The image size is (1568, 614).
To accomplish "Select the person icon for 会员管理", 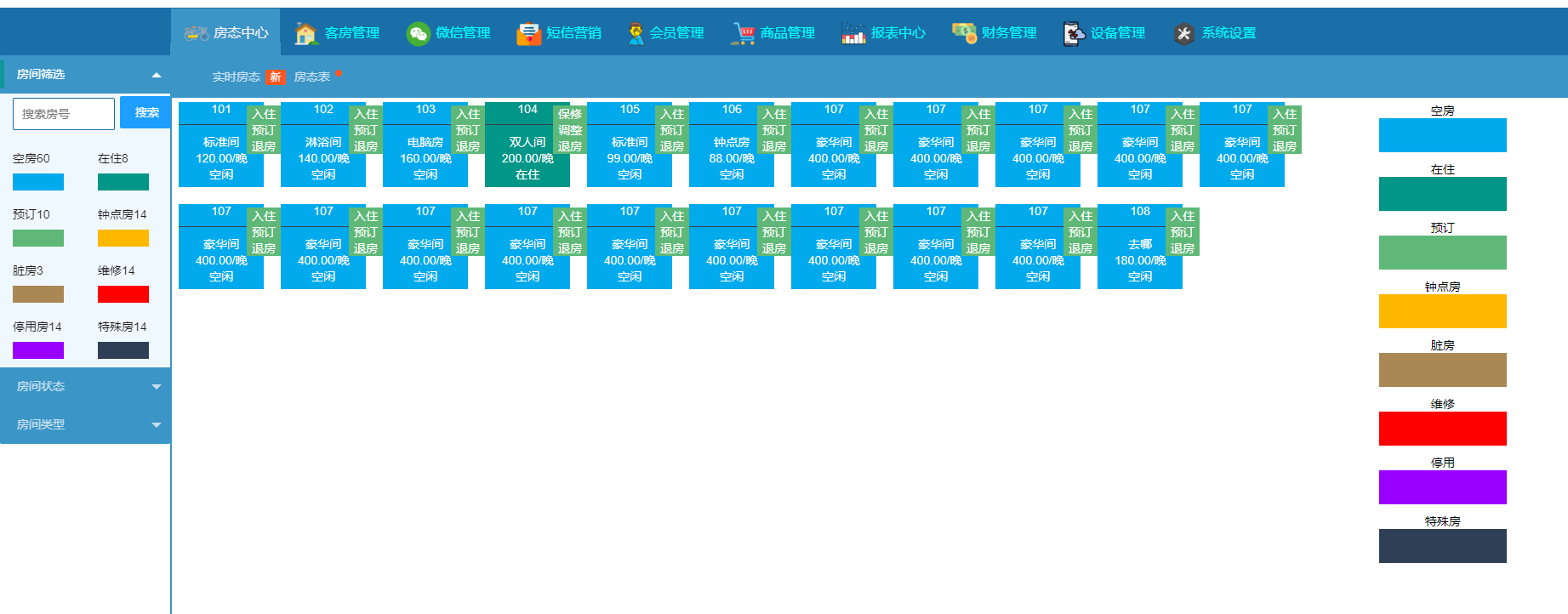I will (x=636, y=33).
